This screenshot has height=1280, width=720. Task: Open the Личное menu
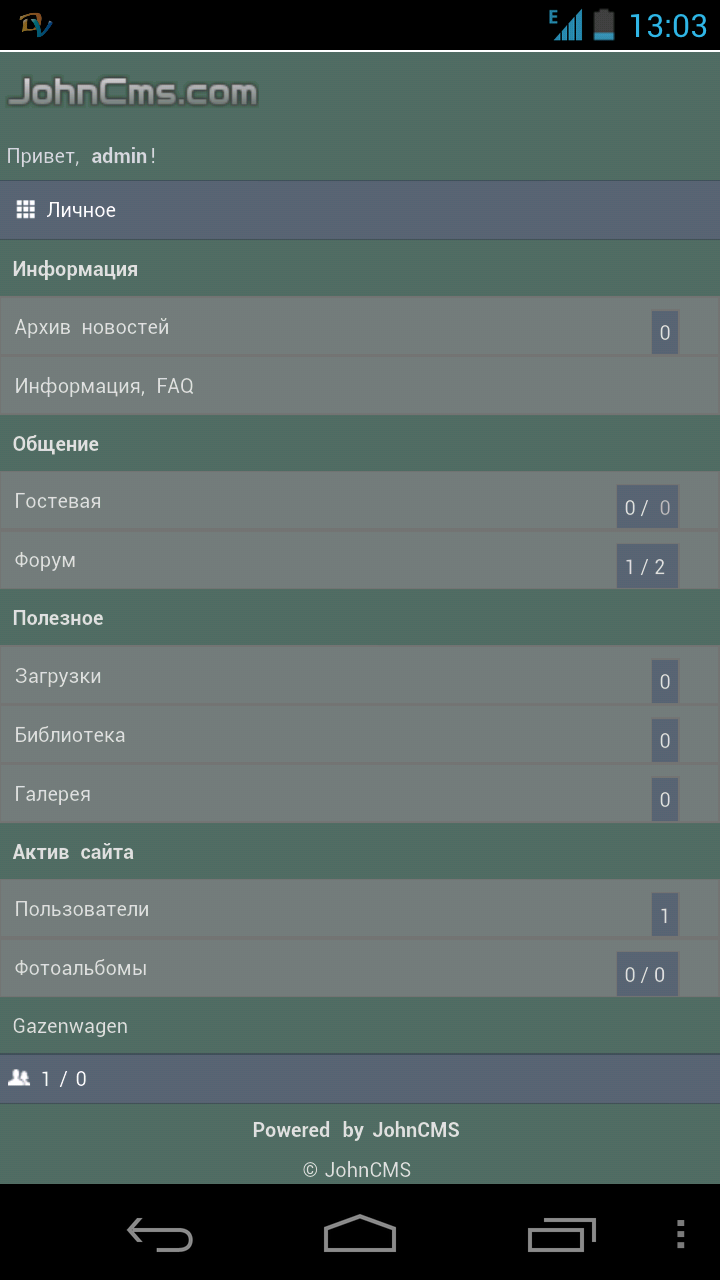[81, 210]
